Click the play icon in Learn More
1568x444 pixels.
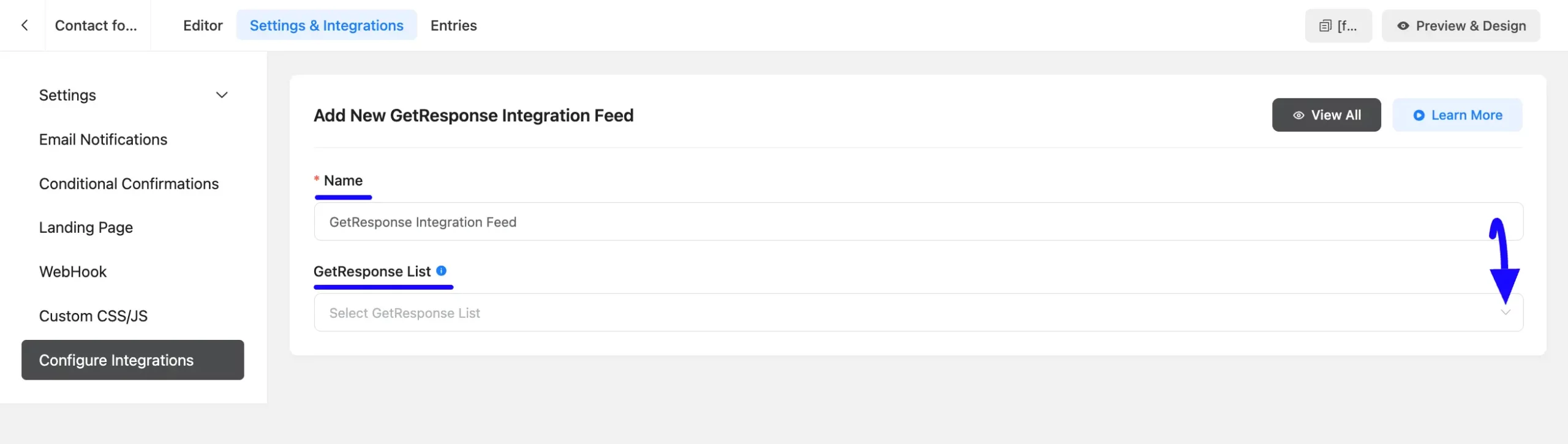1419,115
